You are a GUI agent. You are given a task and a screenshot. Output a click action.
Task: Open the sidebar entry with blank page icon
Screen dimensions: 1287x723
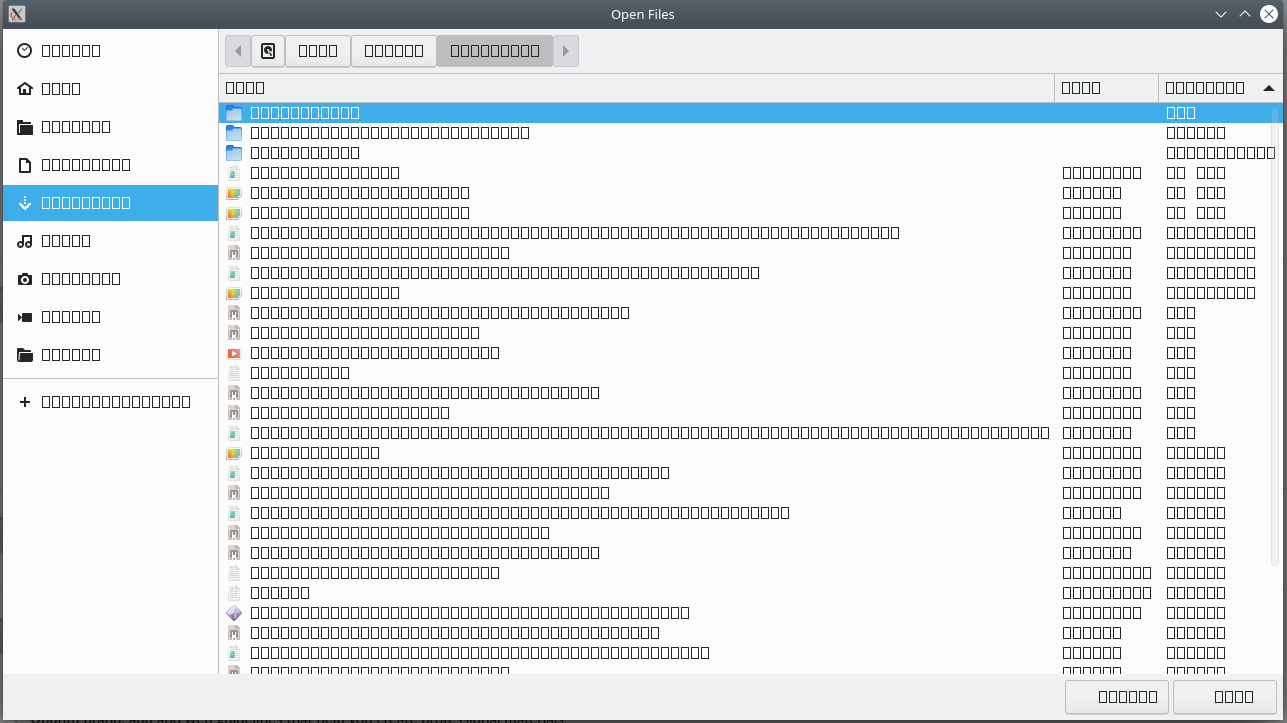(x=110, y=164)
